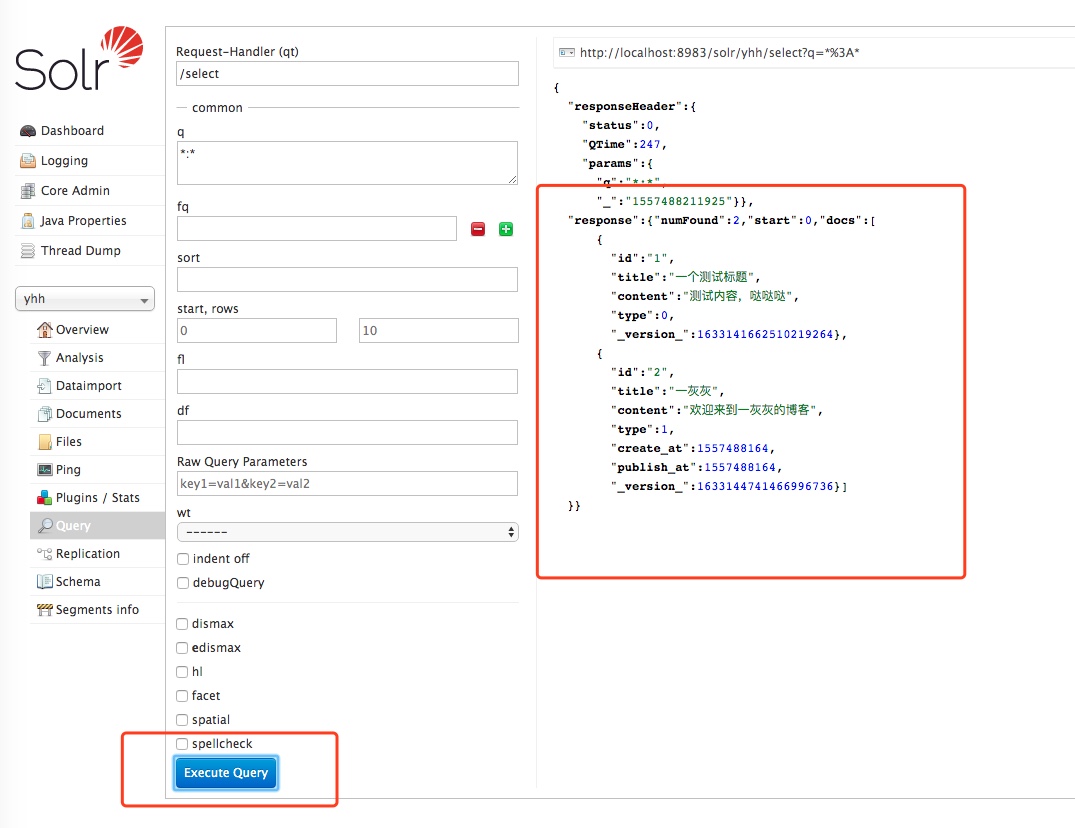View the Thread Dump
1075x828 pixels.
pyautogui.click(x=80, y=251)
